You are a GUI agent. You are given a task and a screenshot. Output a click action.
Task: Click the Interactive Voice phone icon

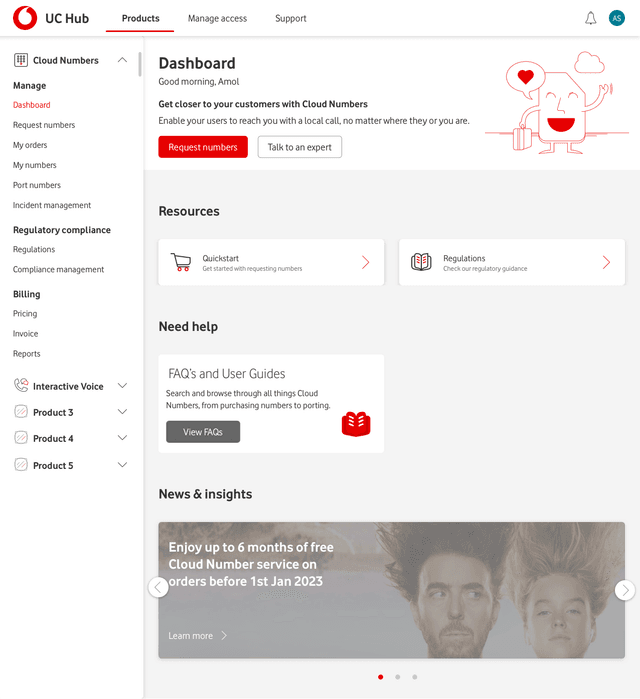(x=21, y=385)
